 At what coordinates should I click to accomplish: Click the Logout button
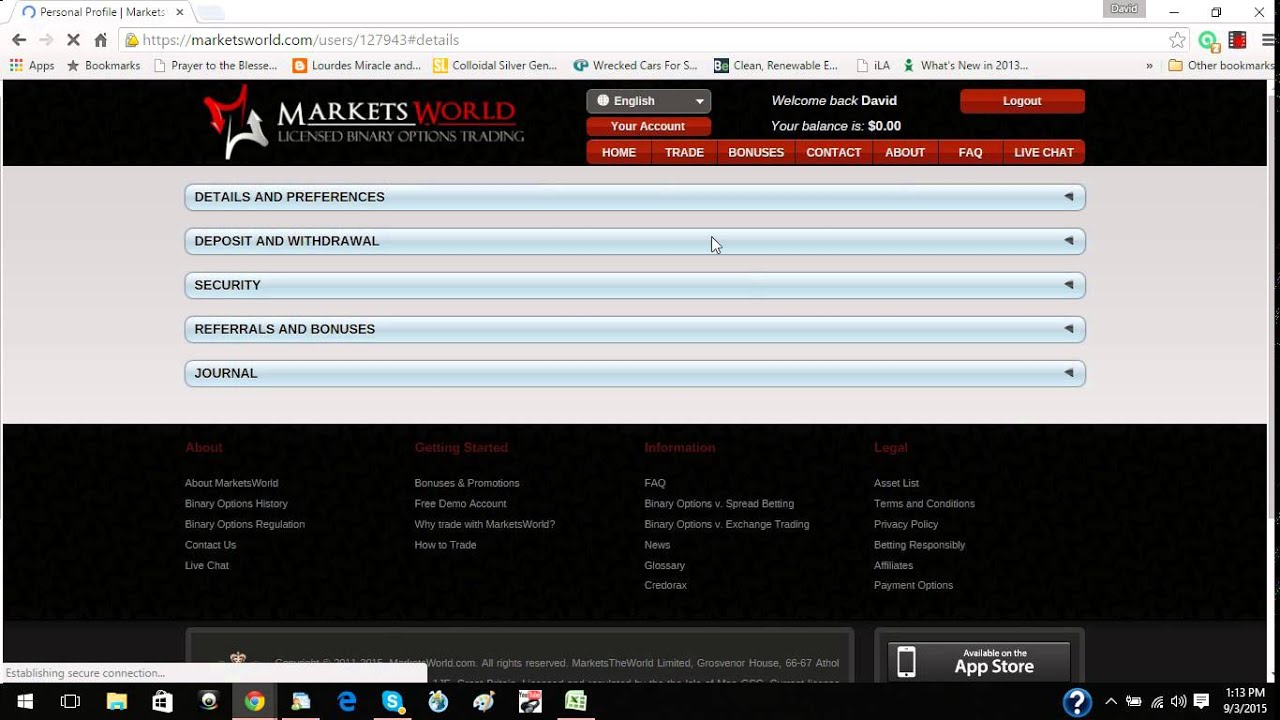point(1022,101)
